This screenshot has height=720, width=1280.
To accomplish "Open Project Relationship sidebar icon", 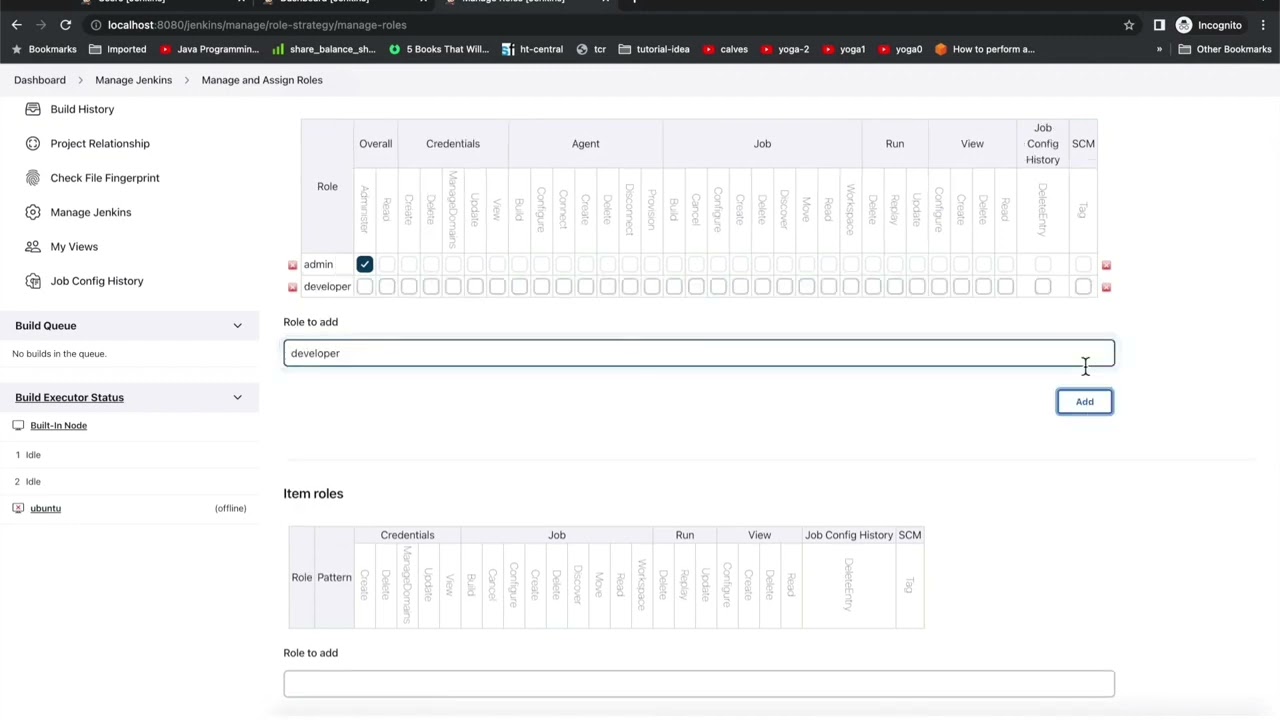I will coord(33,143).
